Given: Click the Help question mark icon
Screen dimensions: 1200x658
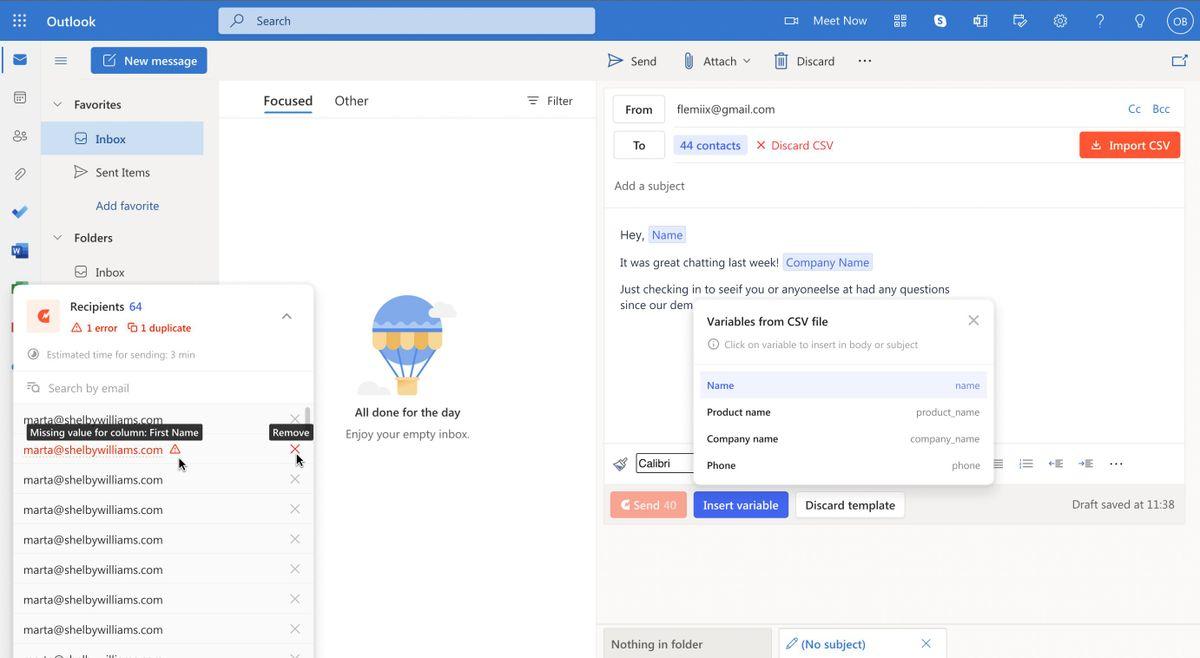Looking at the screenshot, I should point(1100,20).
